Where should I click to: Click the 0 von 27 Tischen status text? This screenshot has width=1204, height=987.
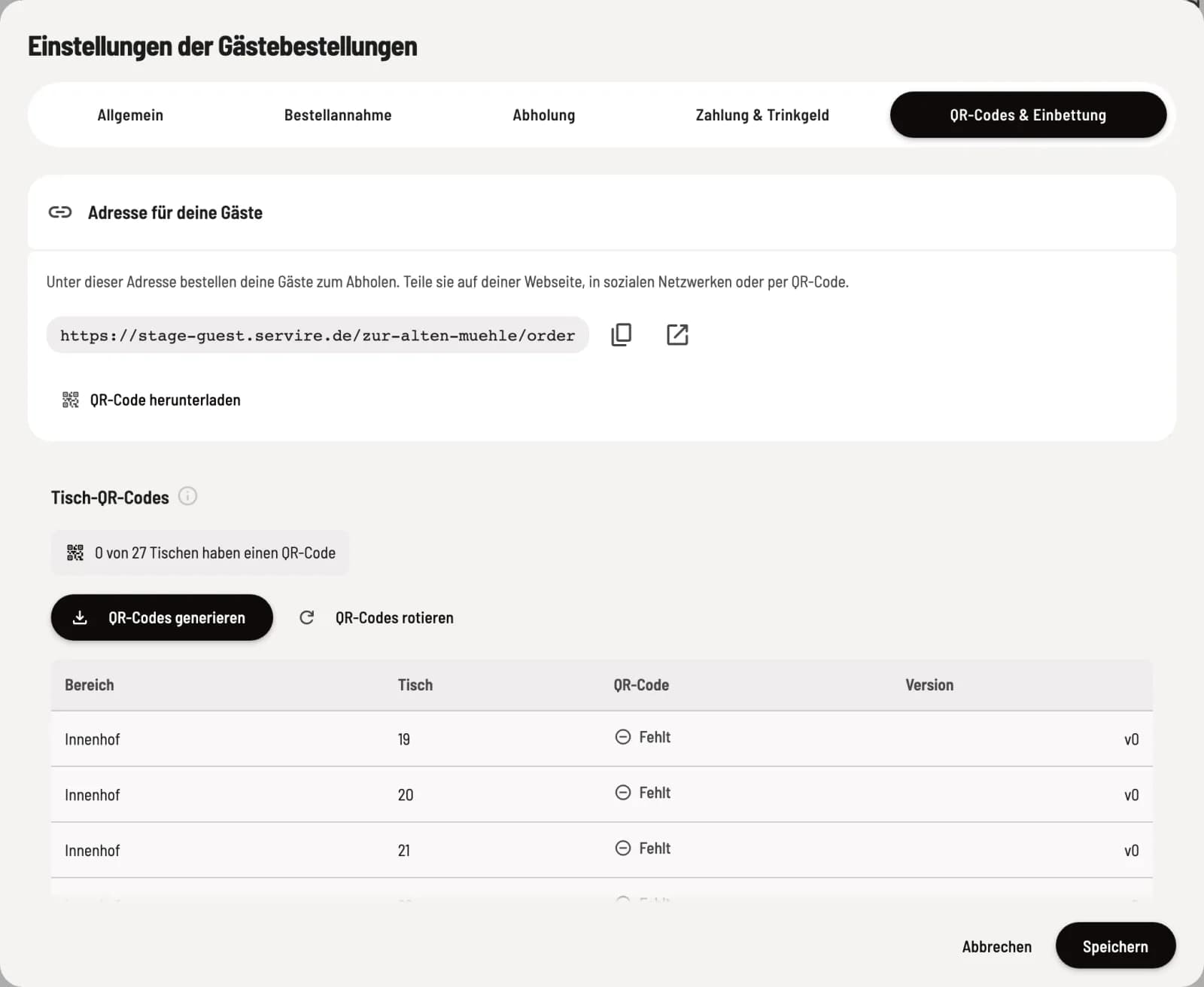pos(215,553)
